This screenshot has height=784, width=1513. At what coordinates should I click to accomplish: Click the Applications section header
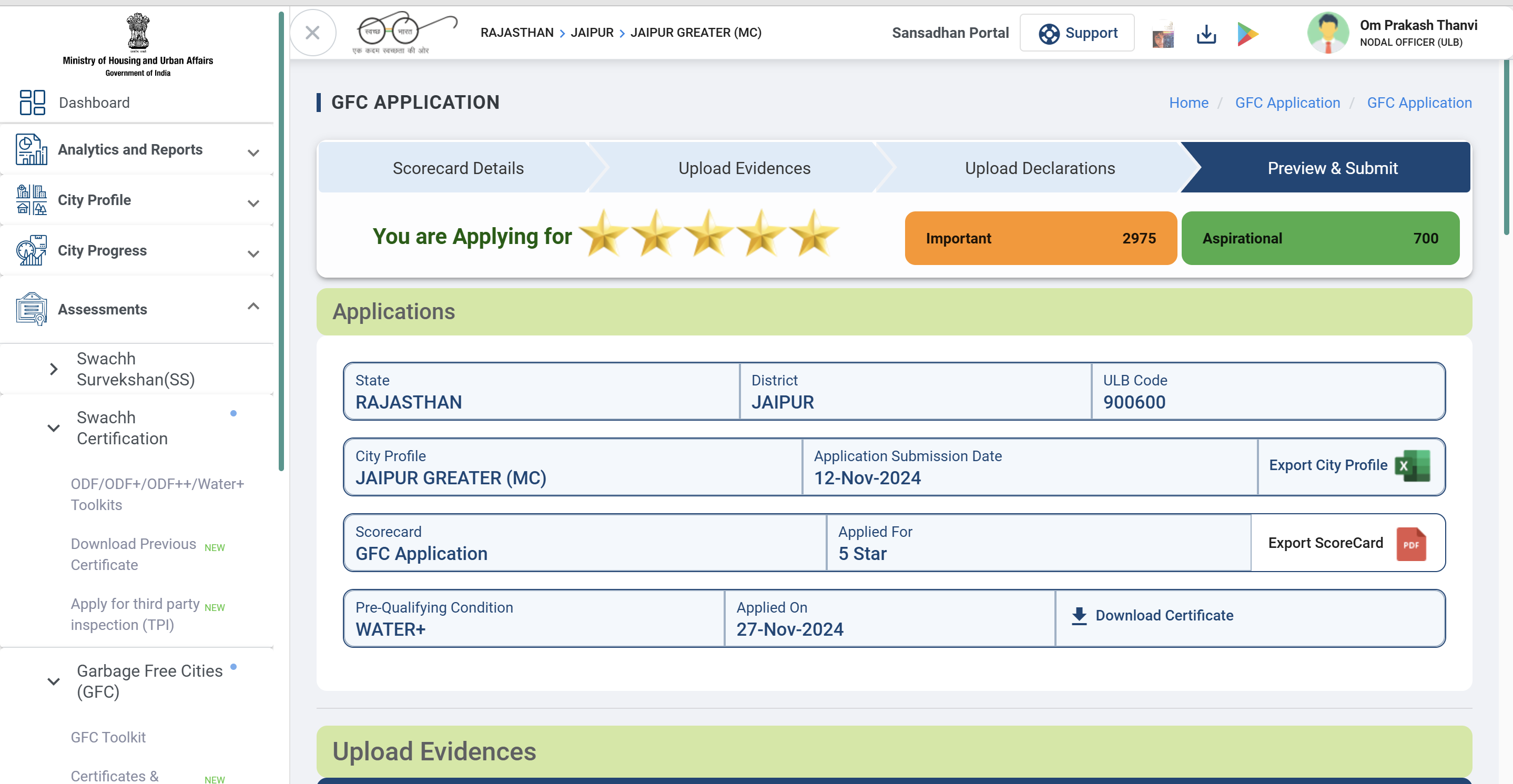click(894, 311)
